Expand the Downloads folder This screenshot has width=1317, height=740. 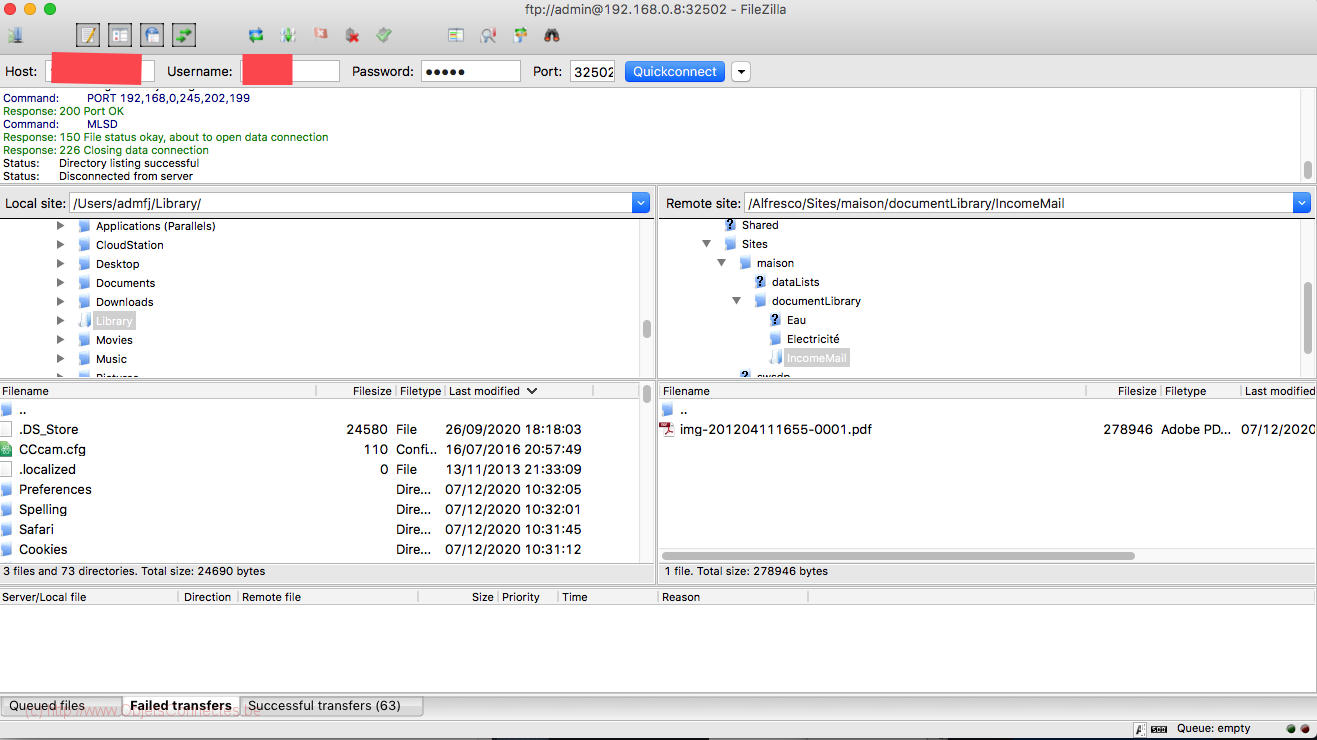61,302
